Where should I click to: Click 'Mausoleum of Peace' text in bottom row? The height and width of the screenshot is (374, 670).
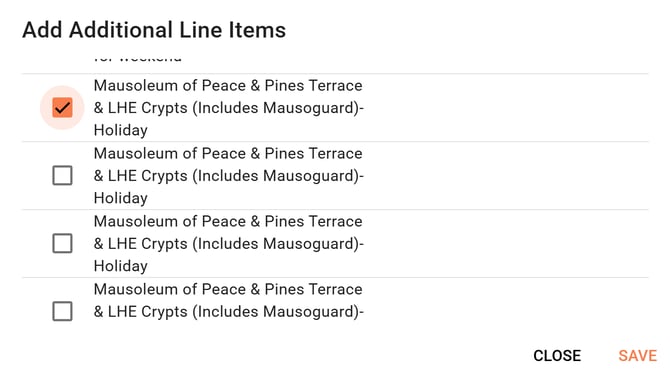tap(170, 289)
